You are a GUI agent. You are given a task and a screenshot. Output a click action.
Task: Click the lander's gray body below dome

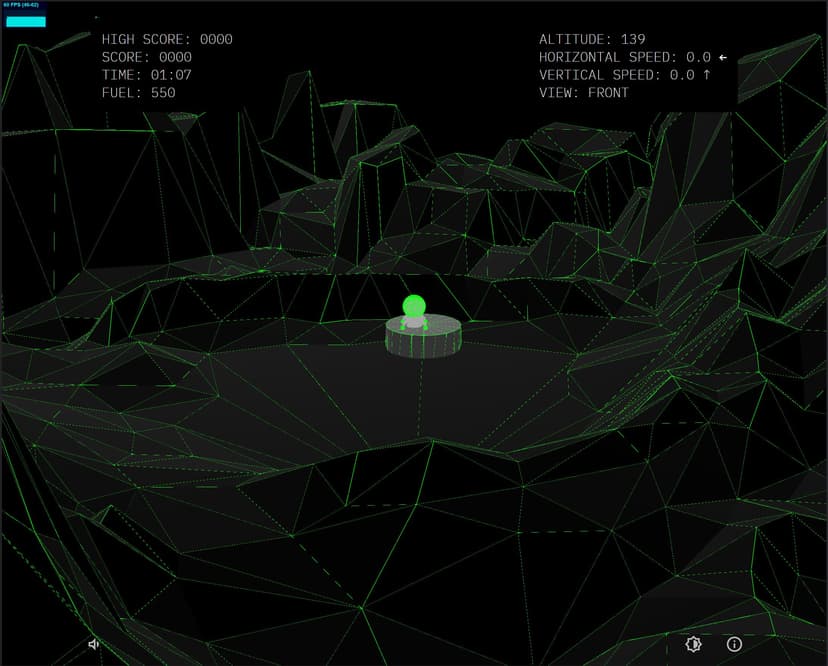413,323
